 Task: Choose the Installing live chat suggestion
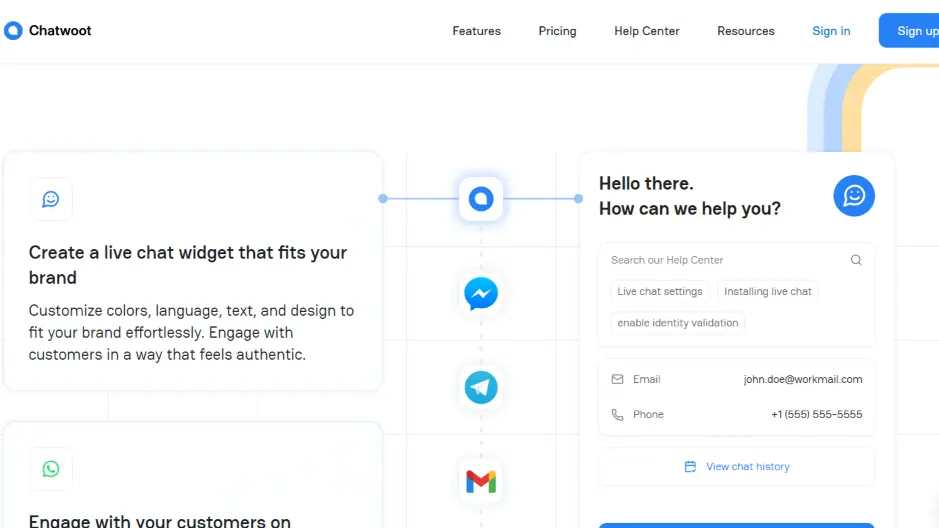point(768,292)
